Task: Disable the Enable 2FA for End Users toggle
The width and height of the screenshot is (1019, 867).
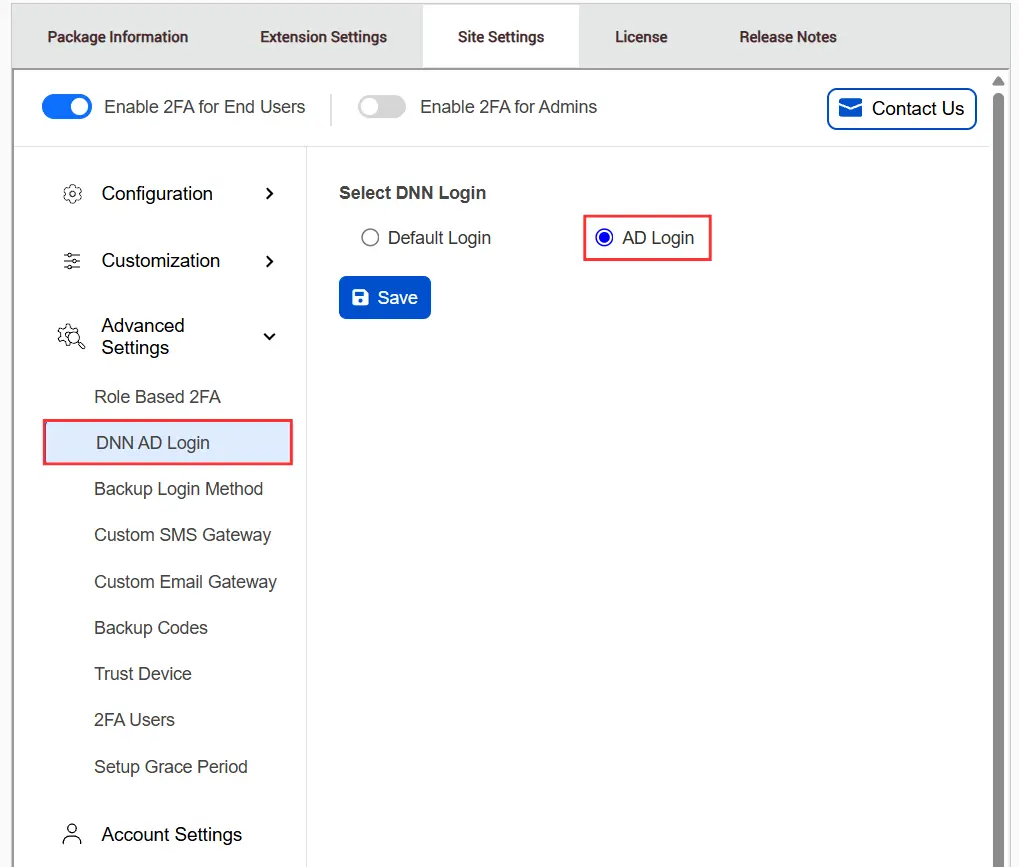Action: 66,106
